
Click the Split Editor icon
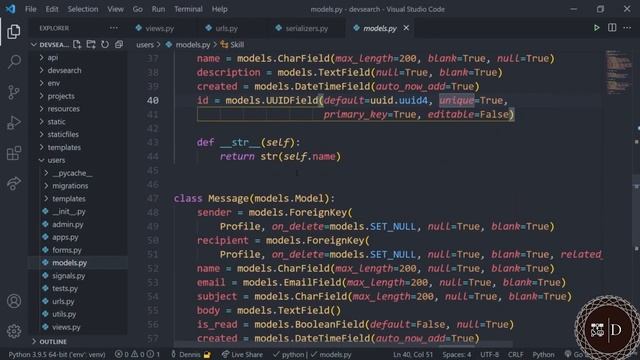point(612,28)
